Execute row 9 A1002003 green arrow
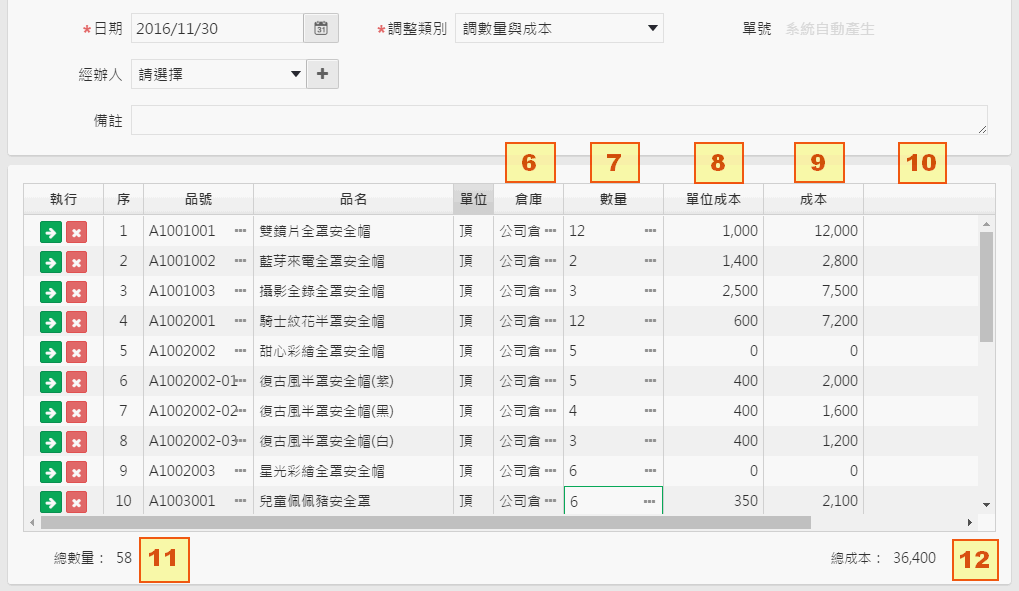Viewport: 1019px width, 591px height. point(51,472)
